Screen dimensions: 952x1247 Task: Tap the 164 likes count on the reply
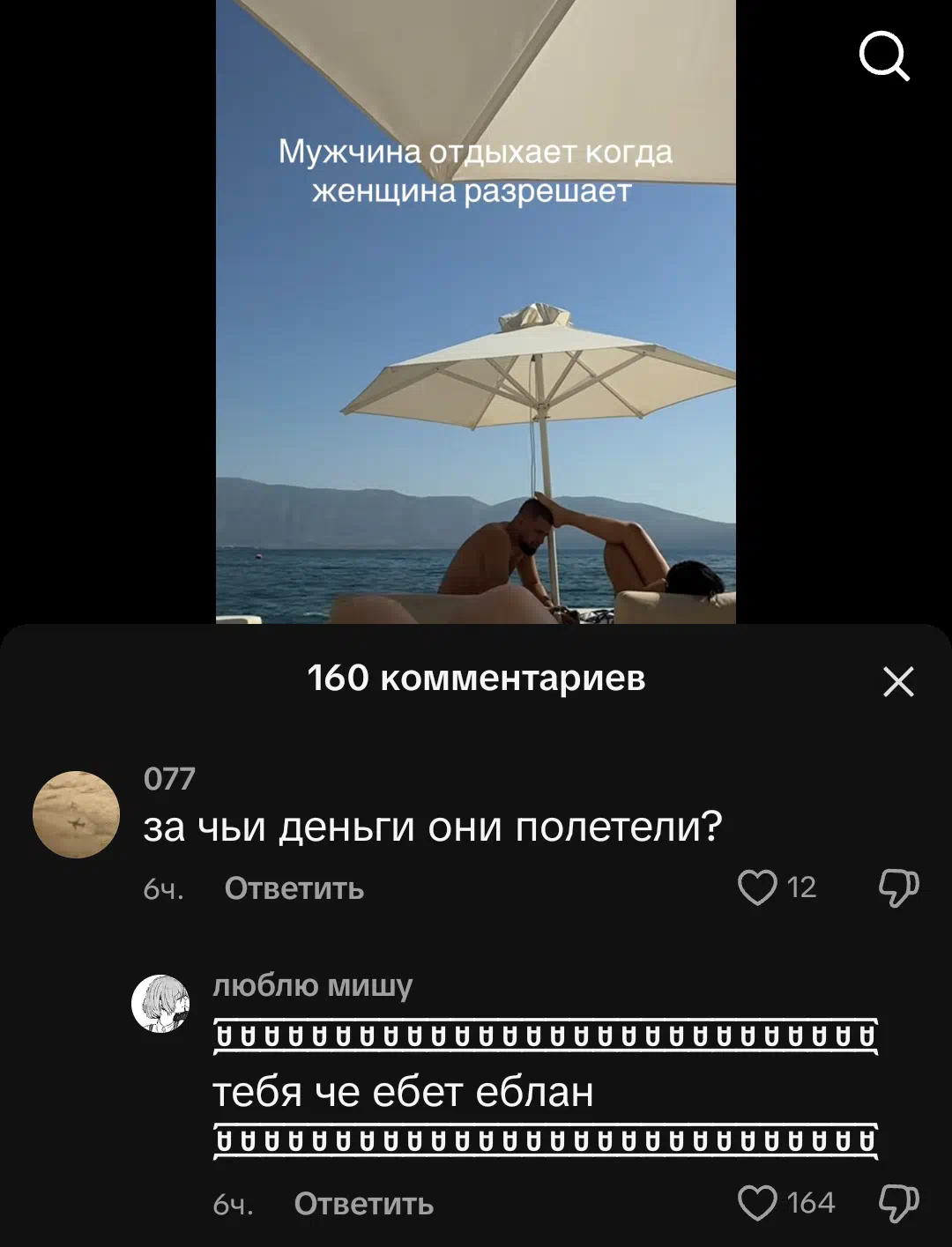[x=810, y=1203]
